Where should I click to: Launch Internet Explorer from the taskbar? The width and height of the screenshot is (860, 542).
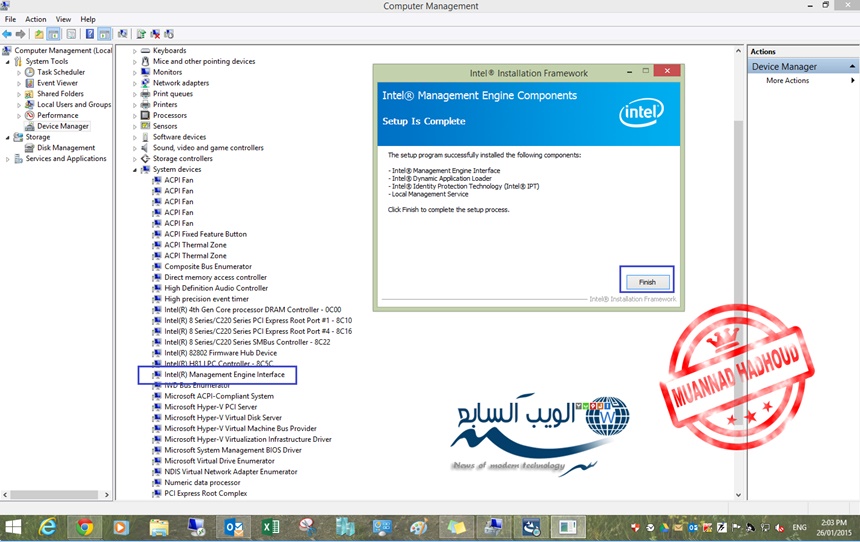(x=48, y=528)
